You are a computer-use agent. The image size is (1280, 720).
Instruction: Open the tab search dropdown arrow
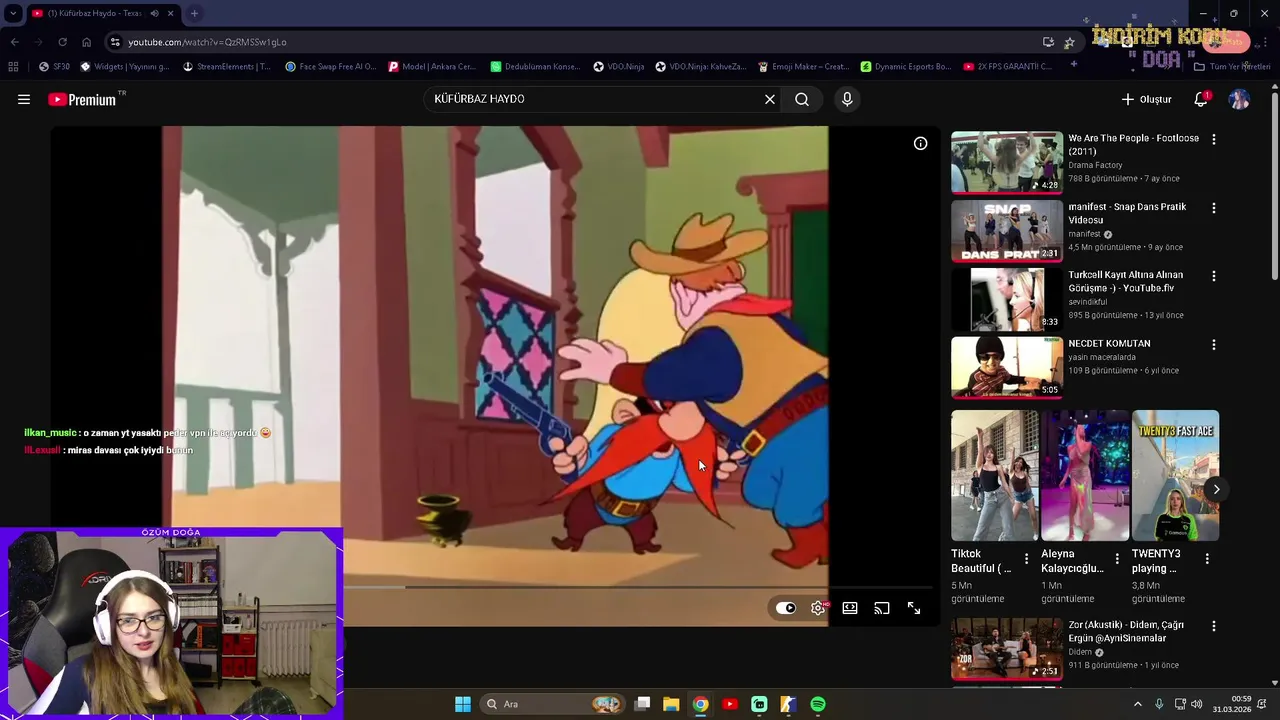pos(13,13)
